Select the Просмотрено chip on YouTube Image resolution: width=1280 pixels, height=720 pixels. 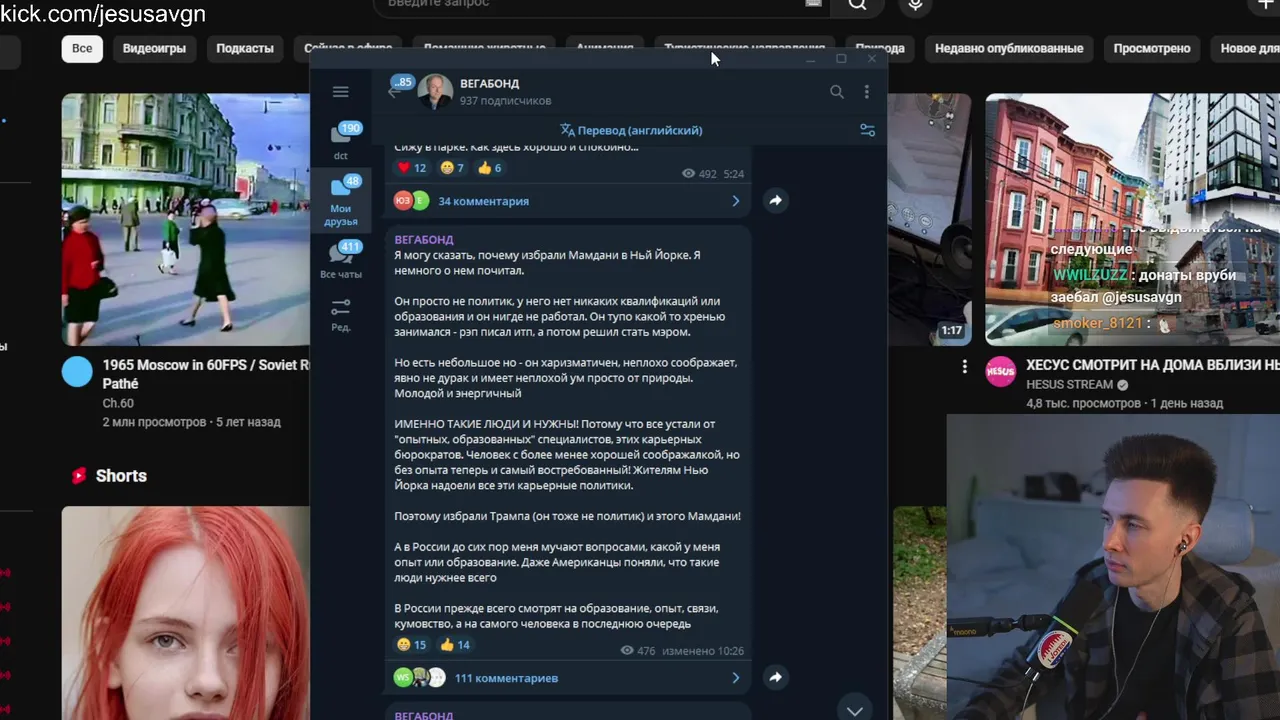point(1152,48)
